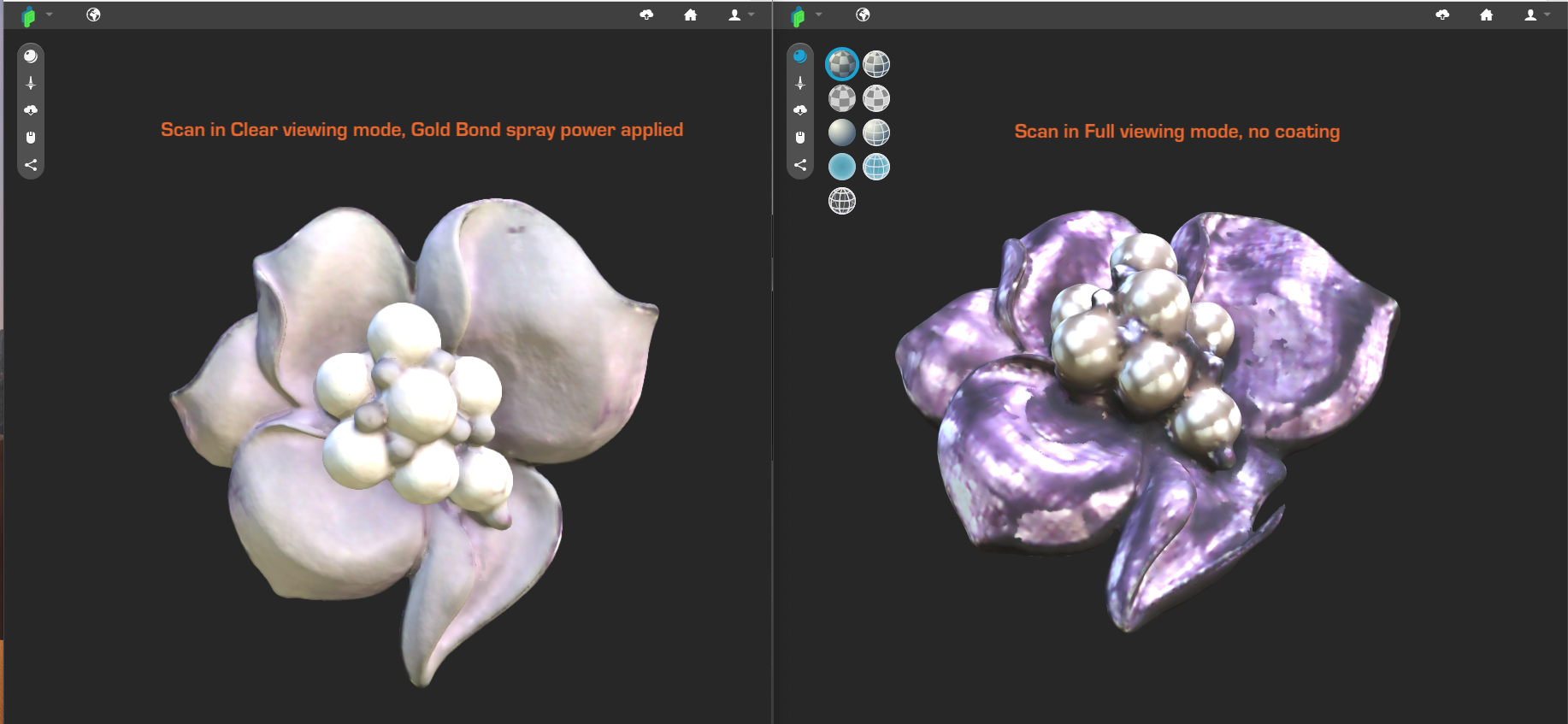Select solid gray sphere with wireframe mode
1568x724 pixels.
[x=876, y=132]
